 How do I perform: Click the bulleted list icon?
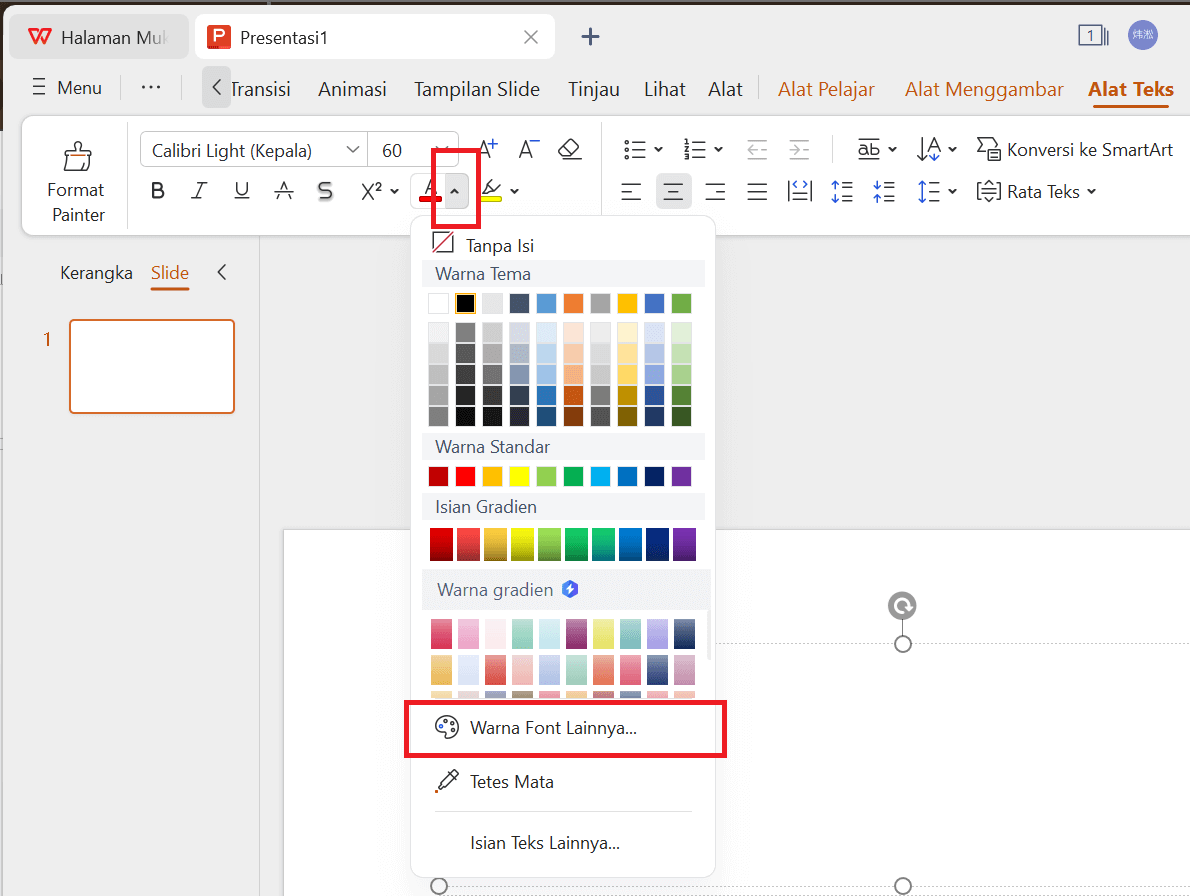tap(636, 148)
